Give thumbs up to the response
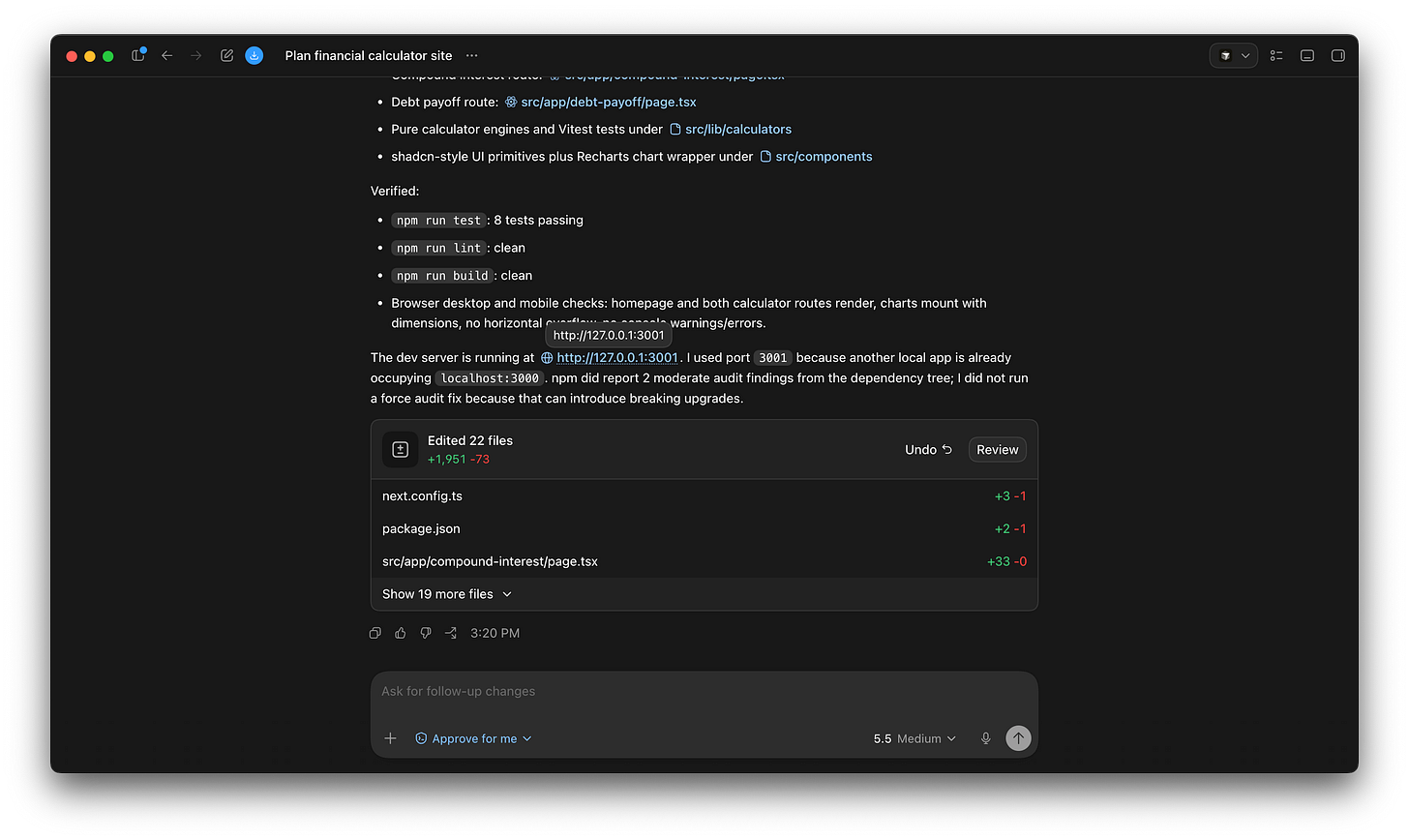 pyautogui.click(x=401, y=633)
